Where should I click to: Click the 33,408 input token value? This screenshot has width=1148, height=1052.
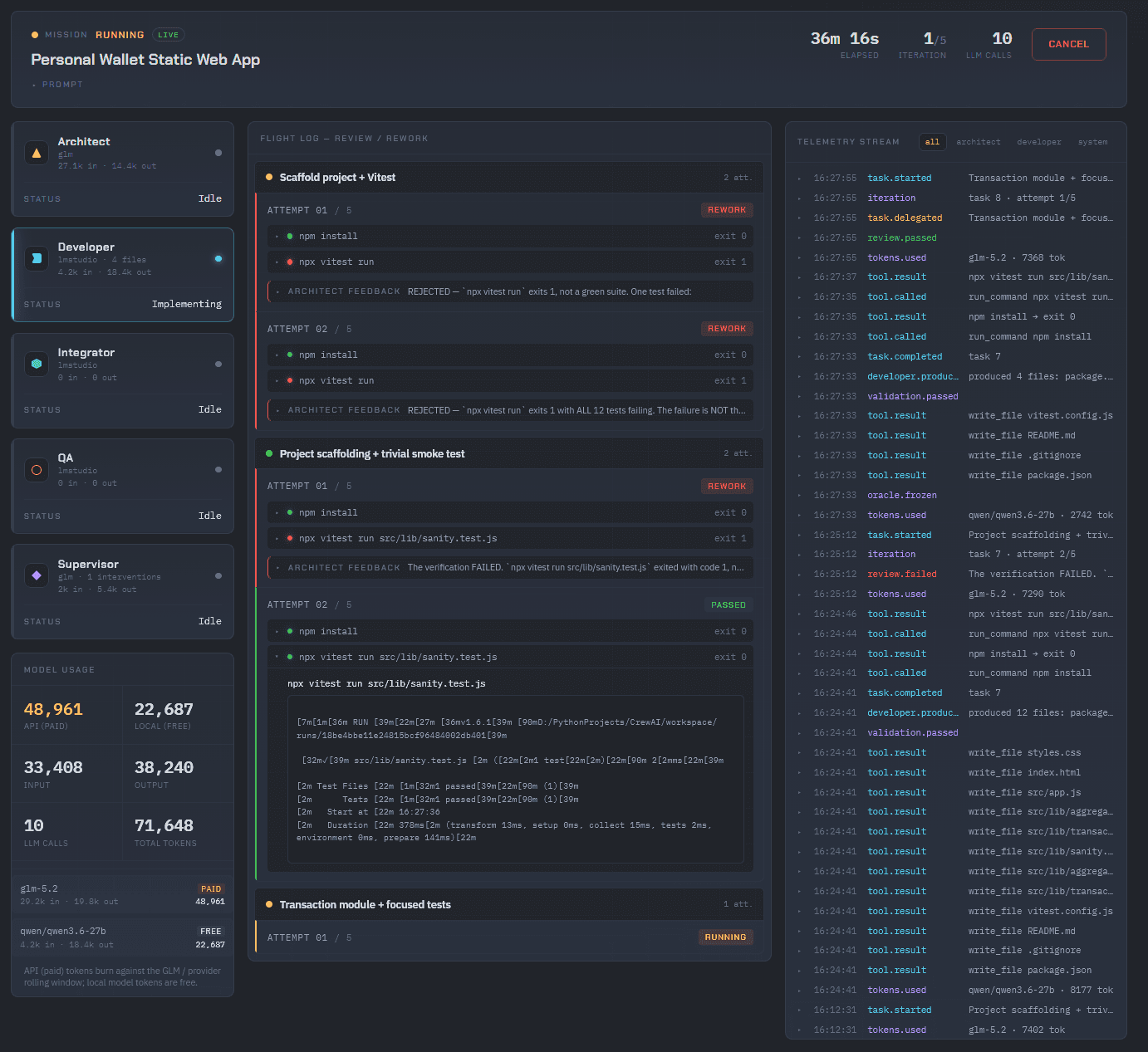coord(53,767)
